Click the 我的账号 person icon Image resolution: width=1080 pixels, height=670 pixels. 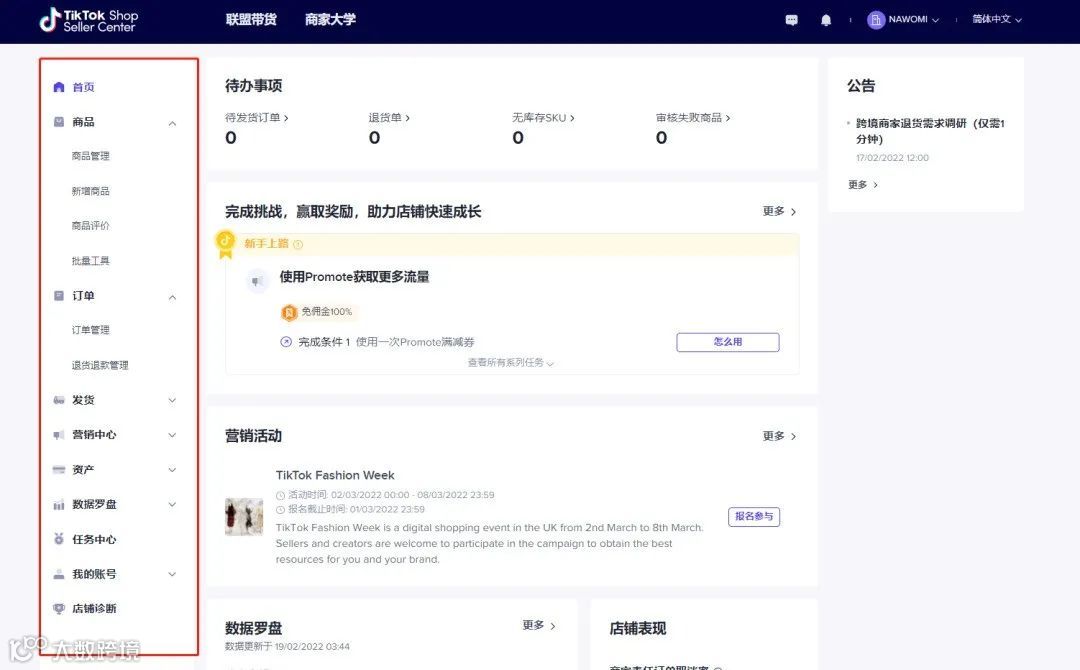(x=59, y=574)
